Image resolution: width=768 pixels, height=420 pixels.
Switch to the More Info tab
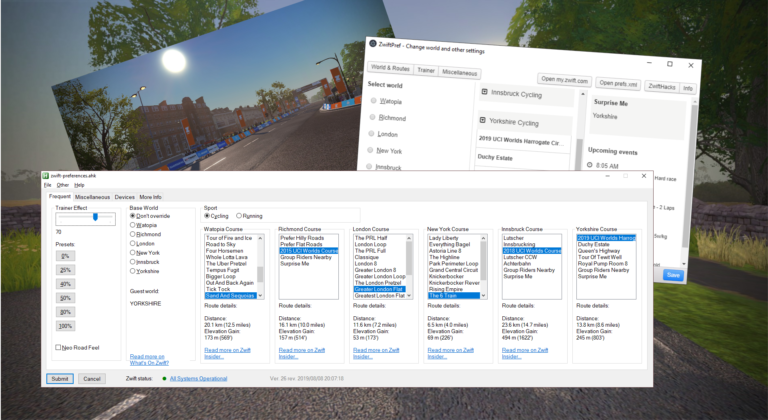pyautogui.click(x=150, y=197)
